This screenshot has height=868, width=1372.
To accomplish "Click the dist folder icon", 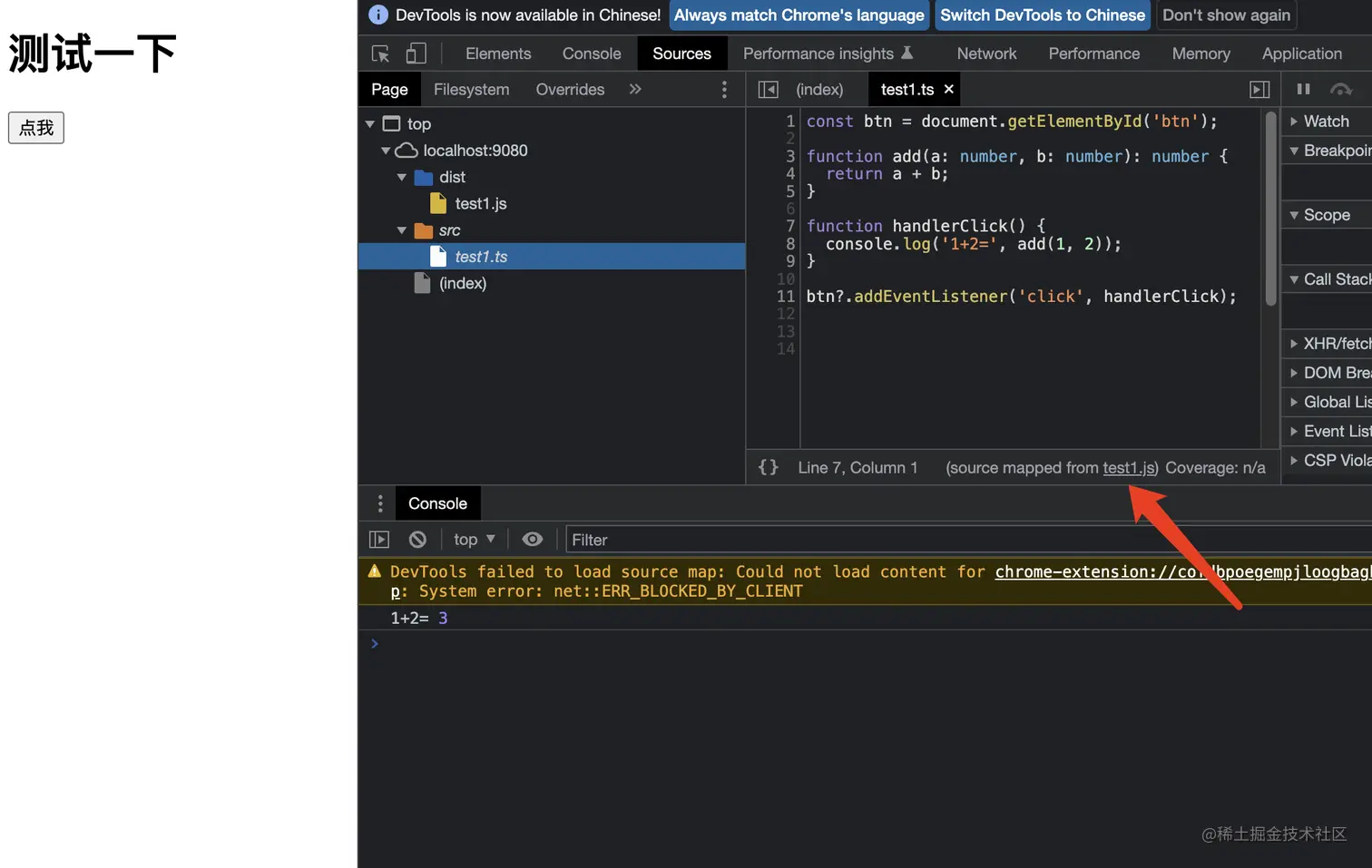I will (423, 177).
